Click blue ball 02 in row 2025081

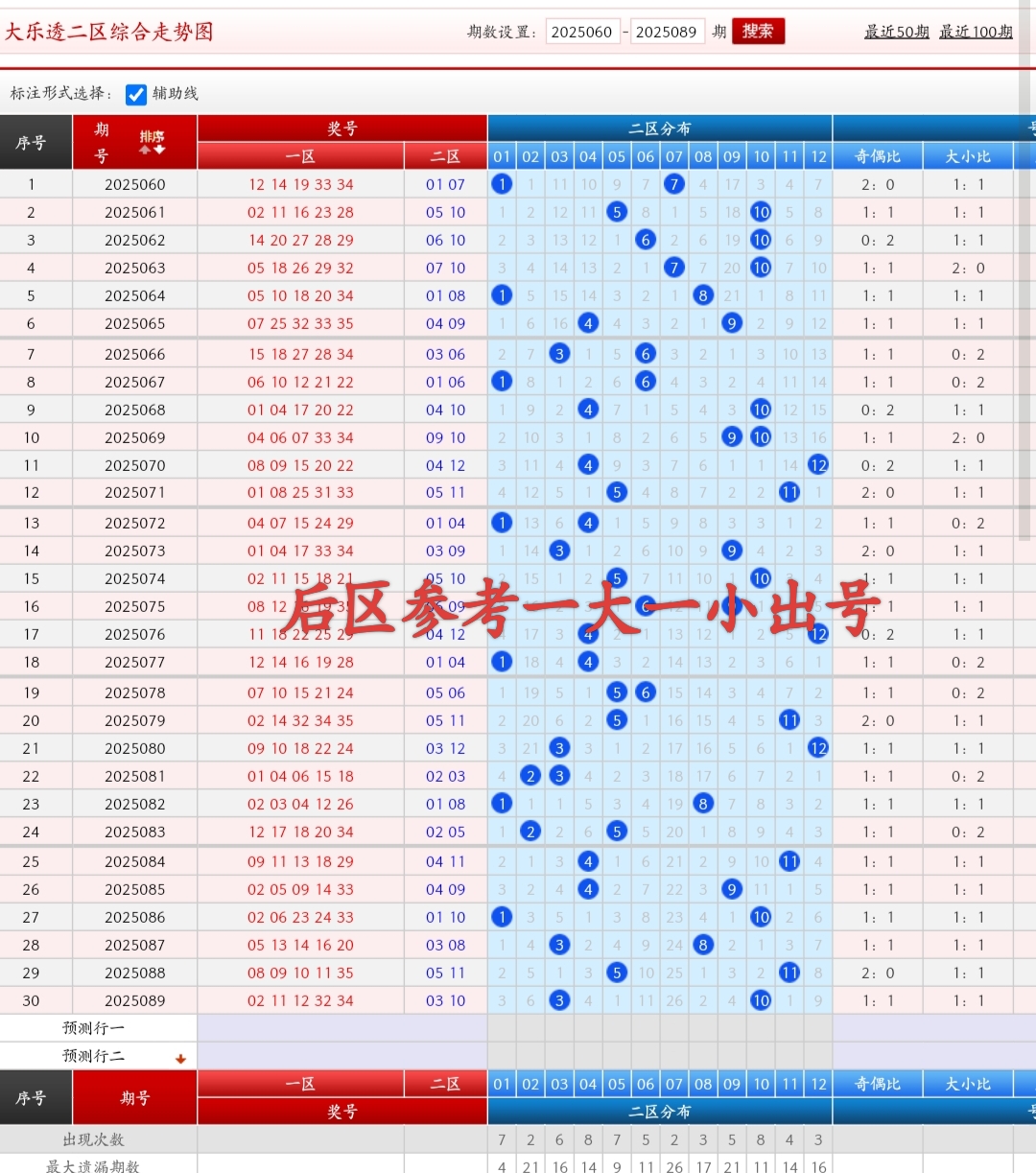coord(530,776)
